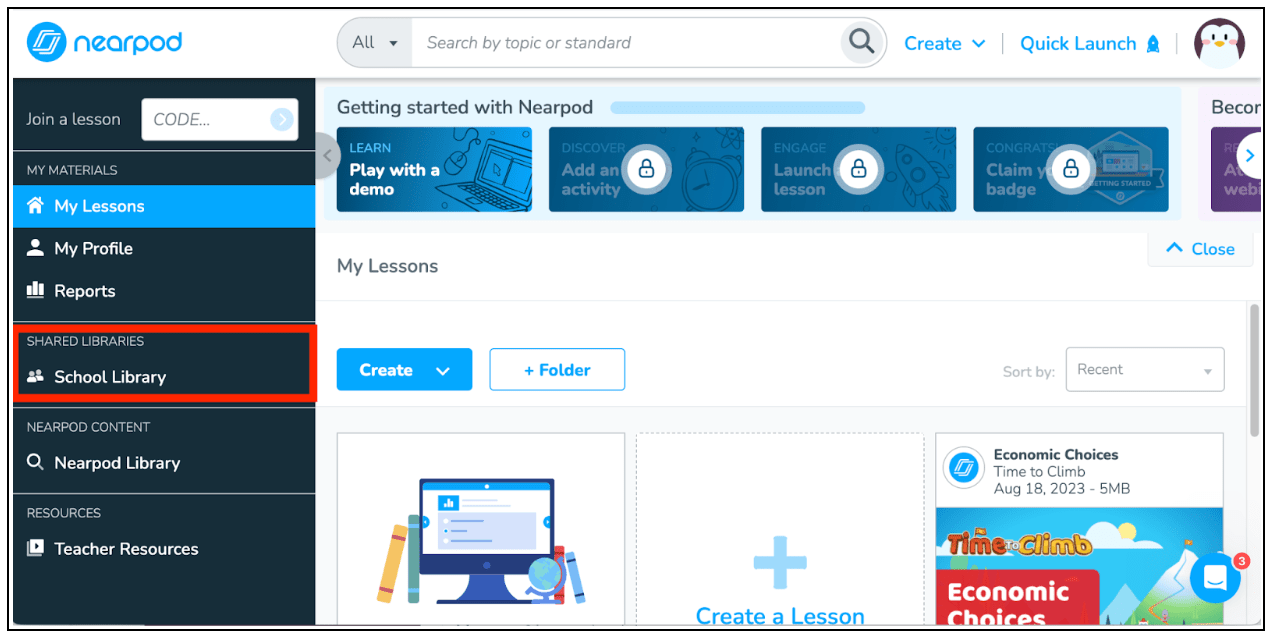This screenshot has height=636, width=1276.
Task: Click the magnifying glass search icon
Action: [861, 42]
